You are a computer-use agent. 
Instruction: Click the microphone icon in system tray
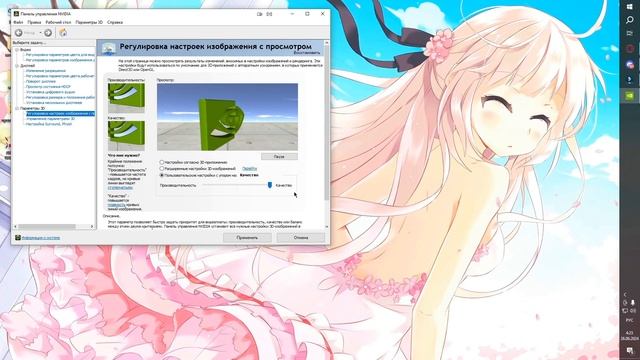click(x=633, y=303)
